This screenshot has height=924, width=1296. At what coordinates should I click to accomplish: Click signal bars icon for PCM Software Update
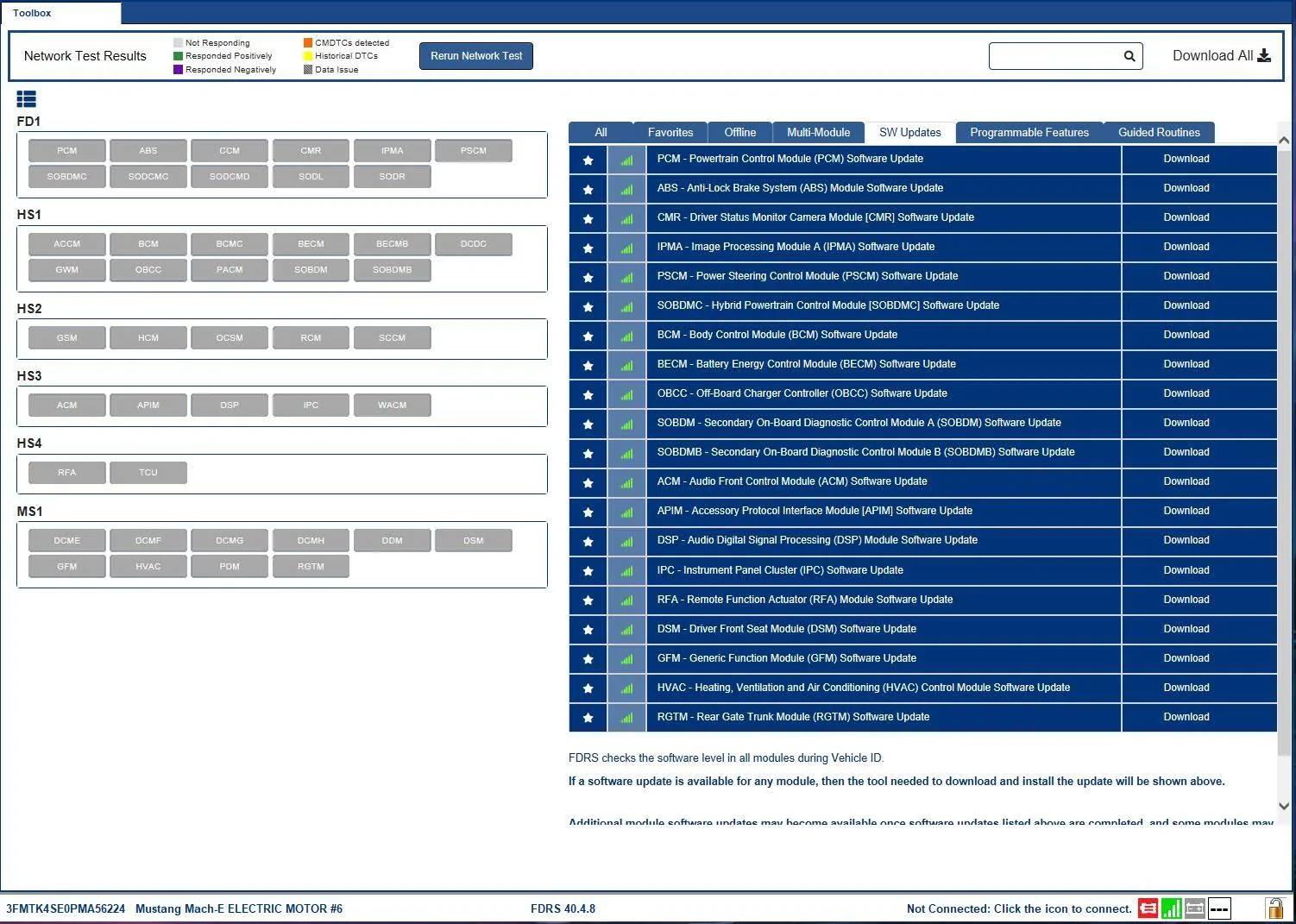click(x=626, y=160)
